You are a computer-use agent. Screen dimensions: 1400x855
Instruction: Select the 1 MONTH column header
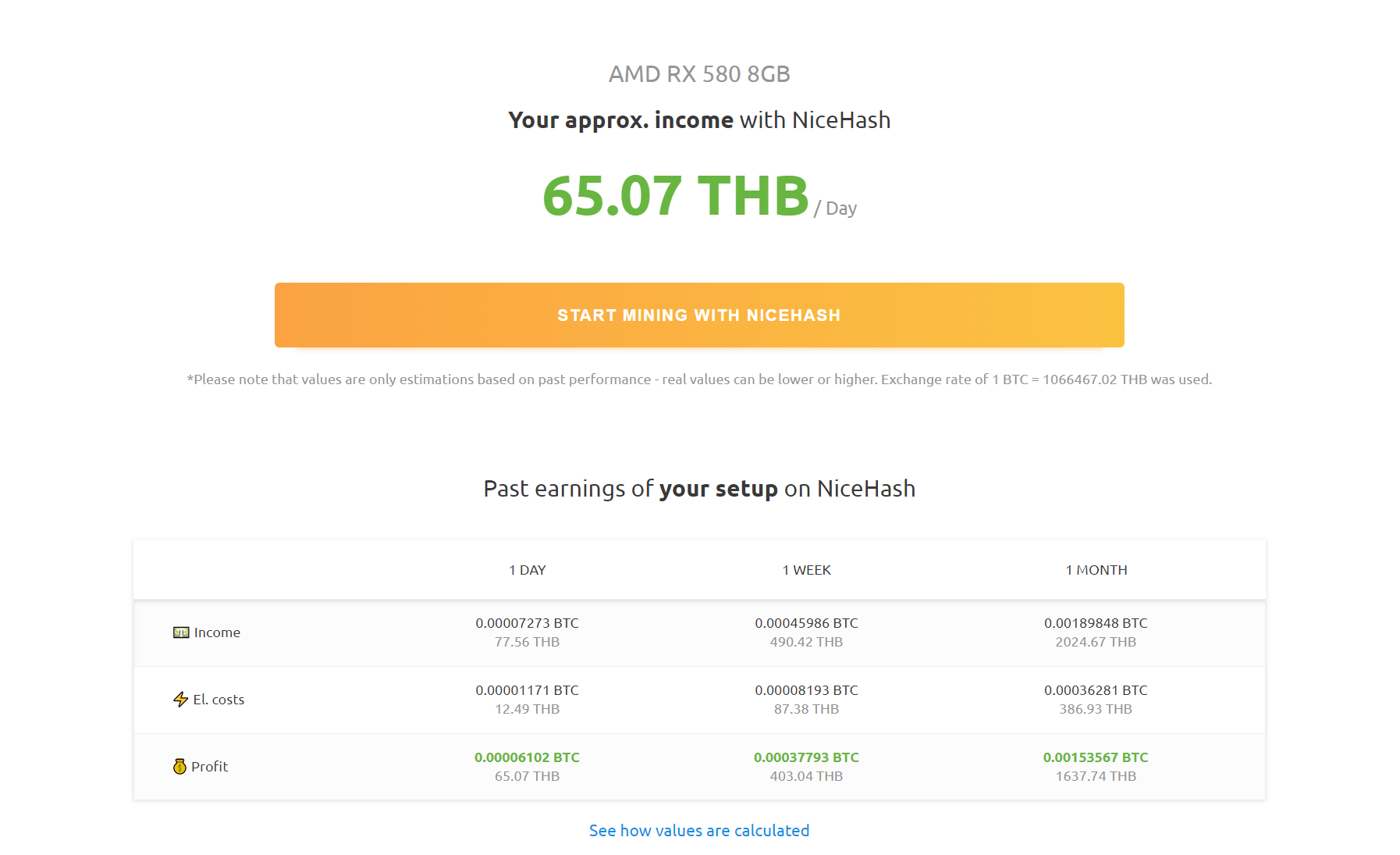[x=1096, y=570]
